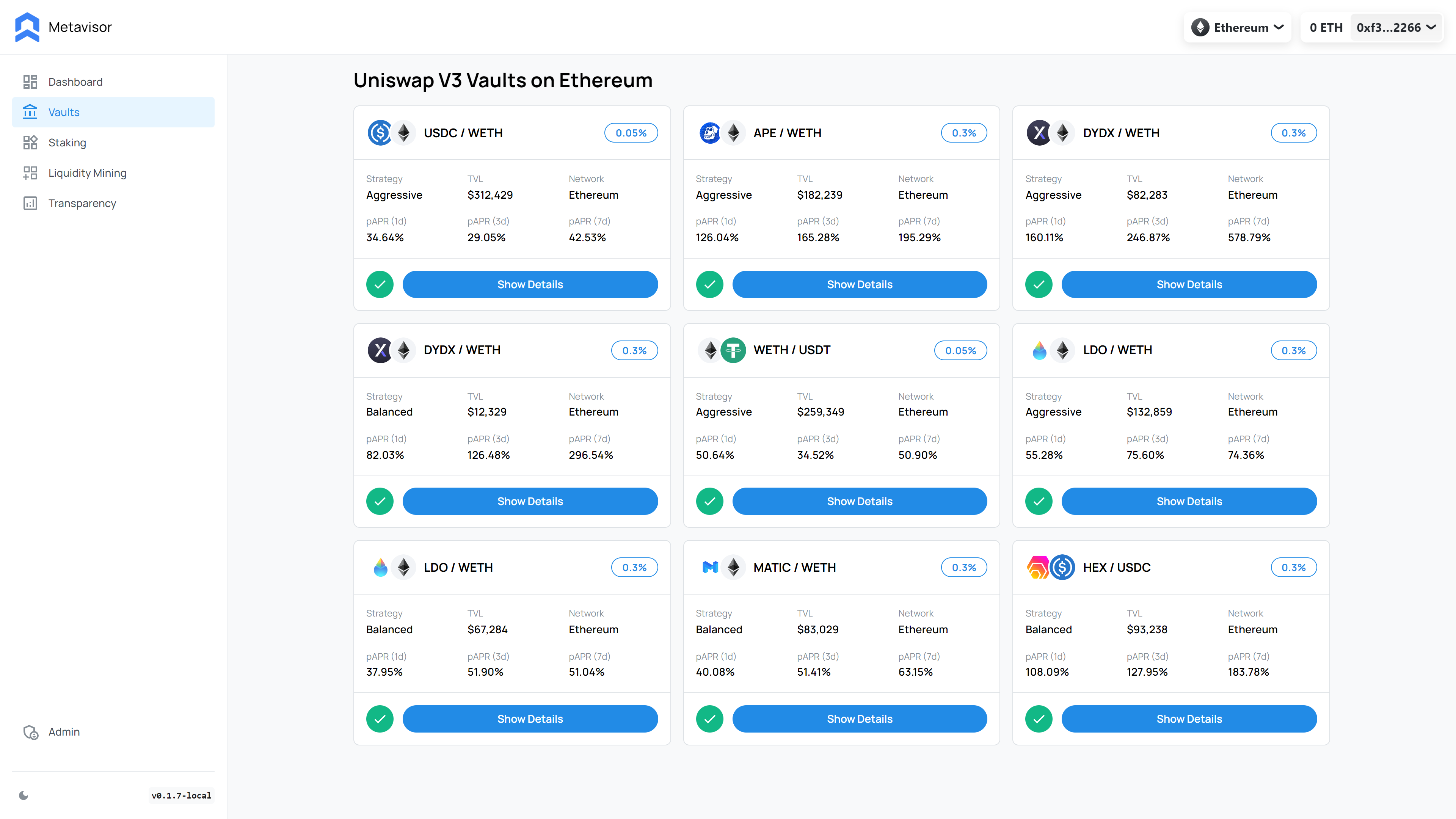Click the green checkmark on WETH / USDT card
The width and height of the screenshot is (1456, 819).
point(709,501)
